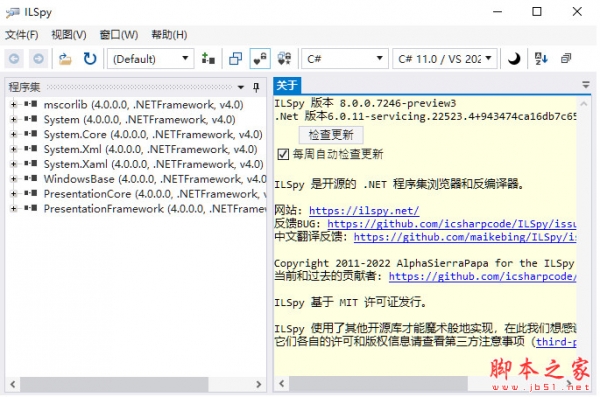Expand the PresentationCore assembly node
The height and width of the screenshot is (397, 600).
click(13, 194)
